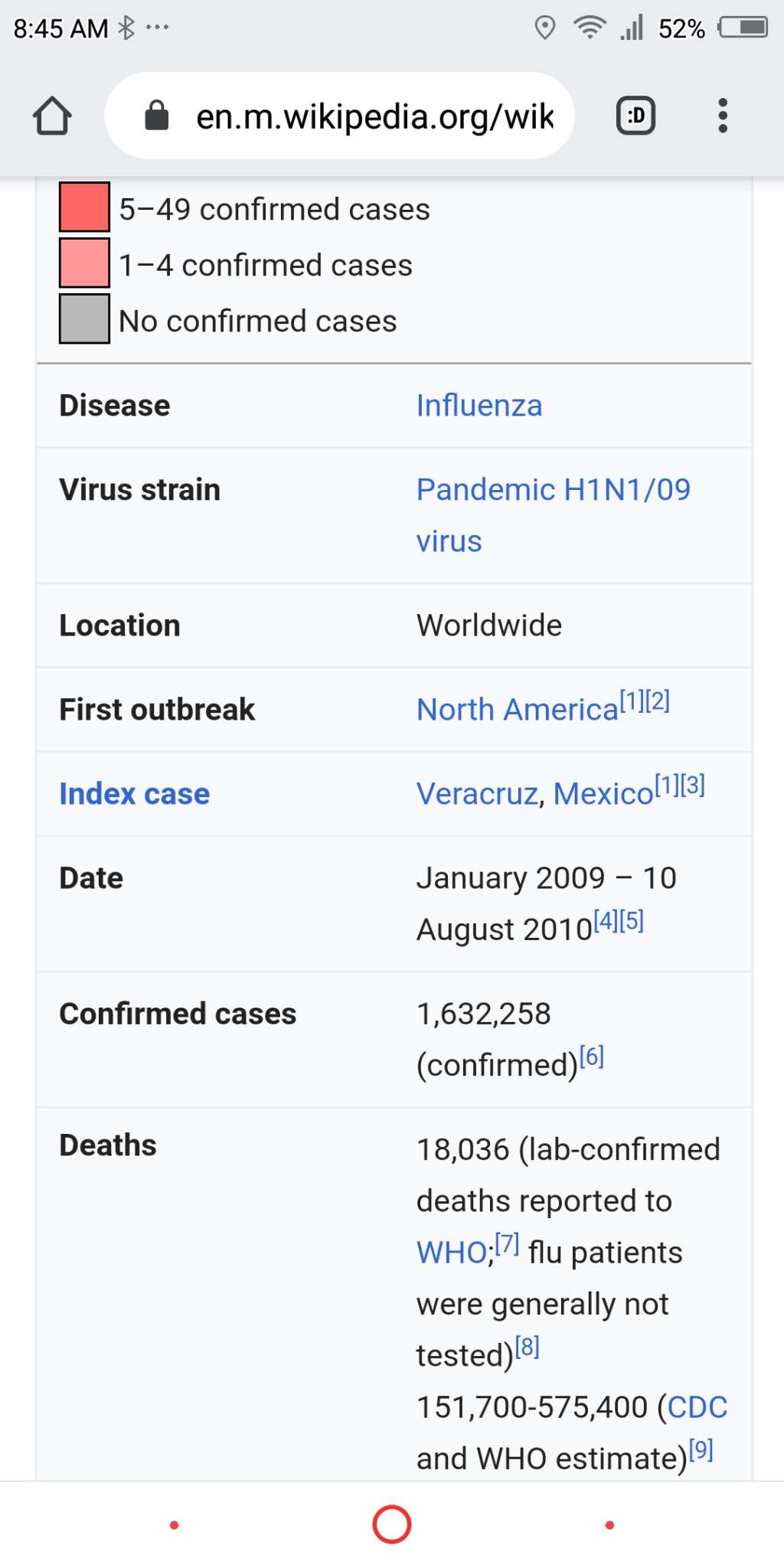Tap the browser home icon
The image size is (784, 1568).
(x=52, y=116)
